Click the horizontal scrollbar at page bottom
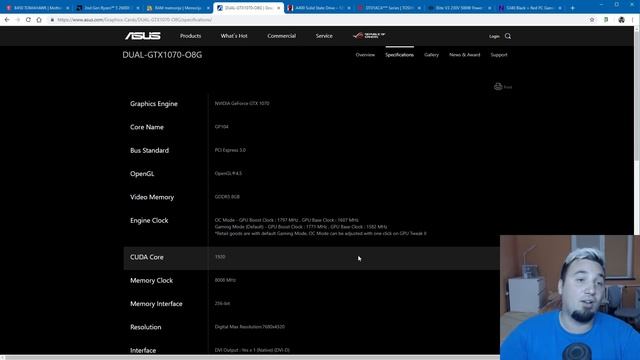This screenshot has width=640, height=360. click(250, 358)
